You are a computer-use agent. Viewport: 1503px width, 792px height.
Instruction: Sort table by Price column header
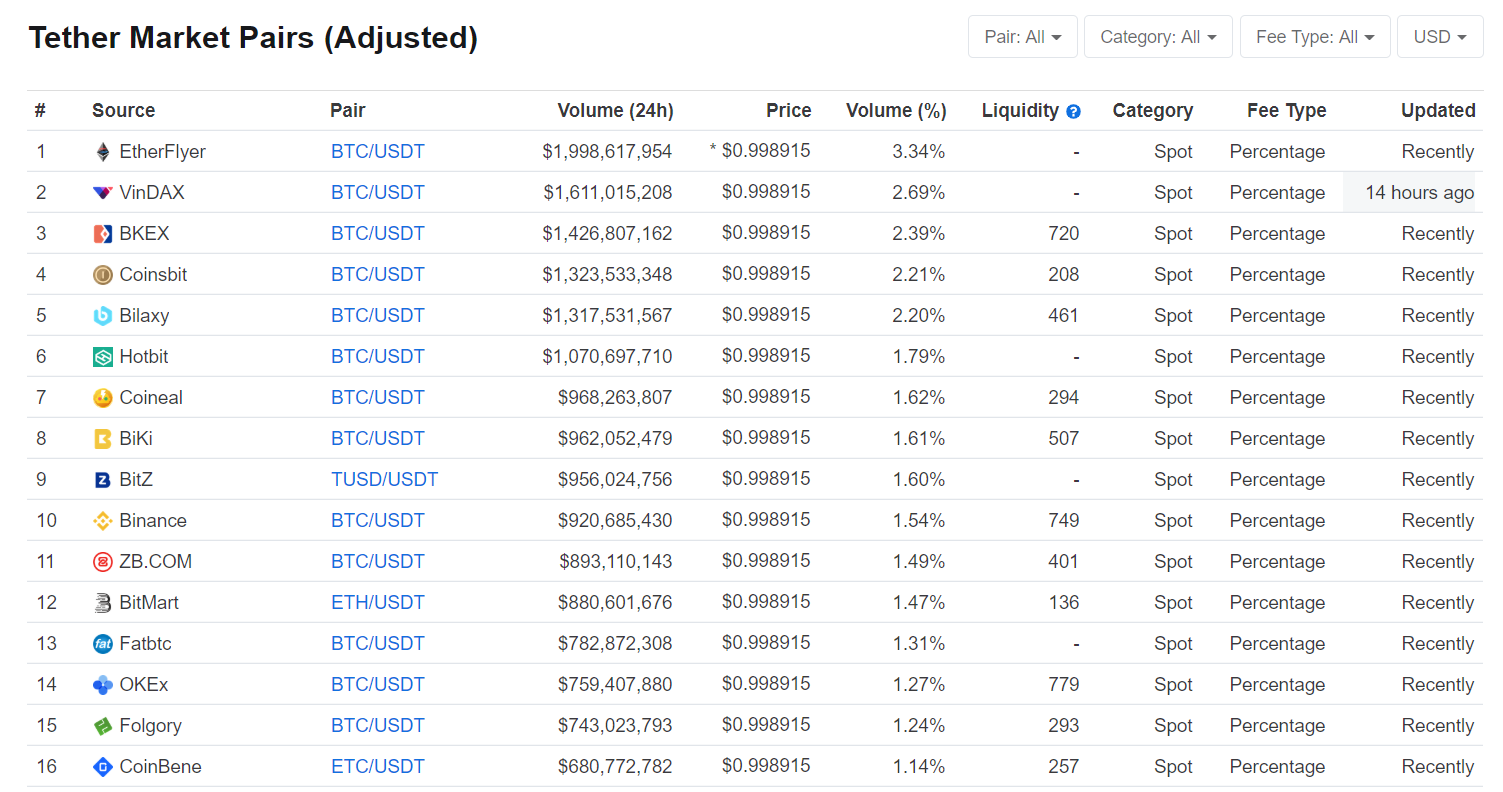788,111
